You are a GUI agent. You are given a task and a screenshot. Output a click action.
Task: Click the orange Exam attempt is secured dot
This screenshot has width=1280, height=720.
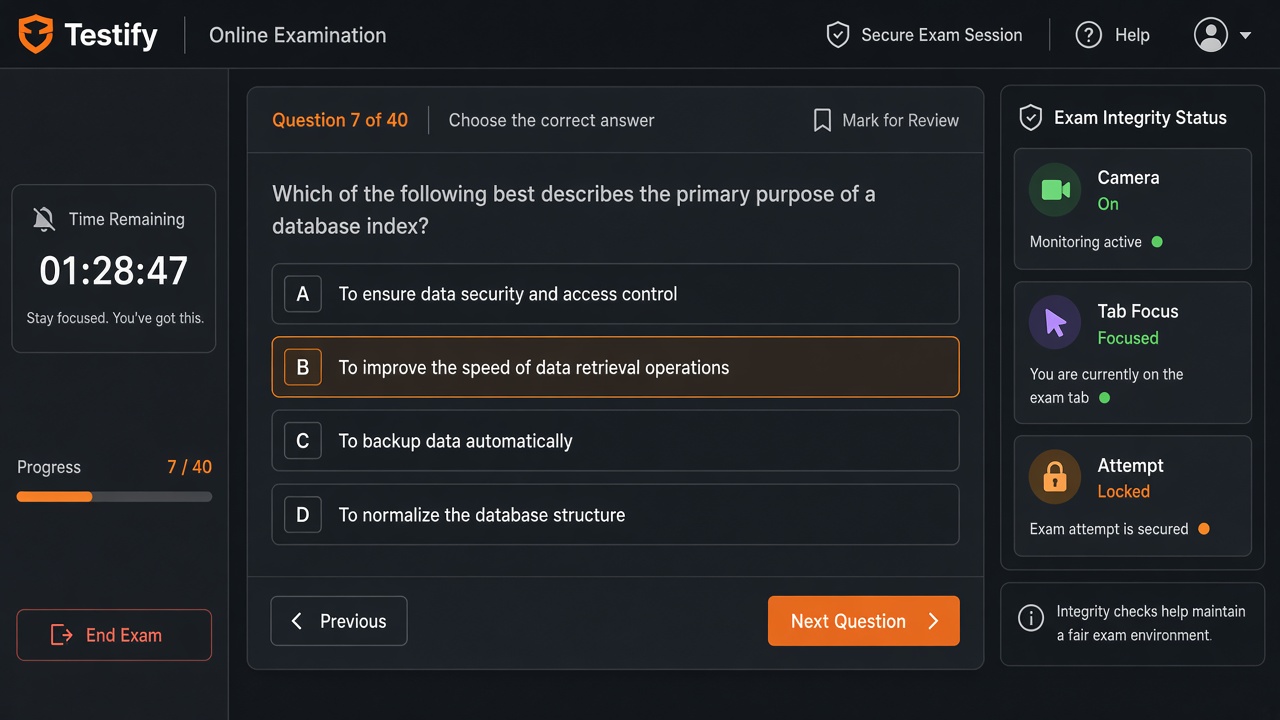(x=1204, y=529)
